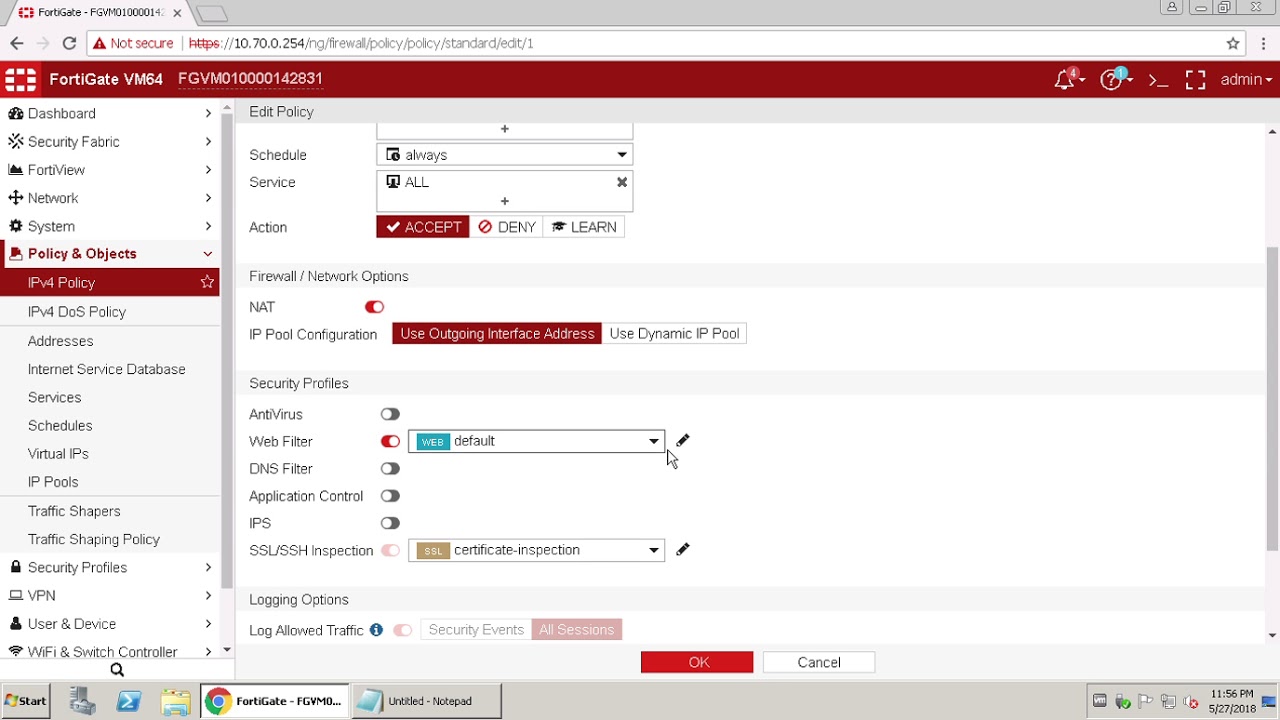This screenshot has height=720, width=1280.
Task: Reload the browser page
Action: (x=69, y=43)
